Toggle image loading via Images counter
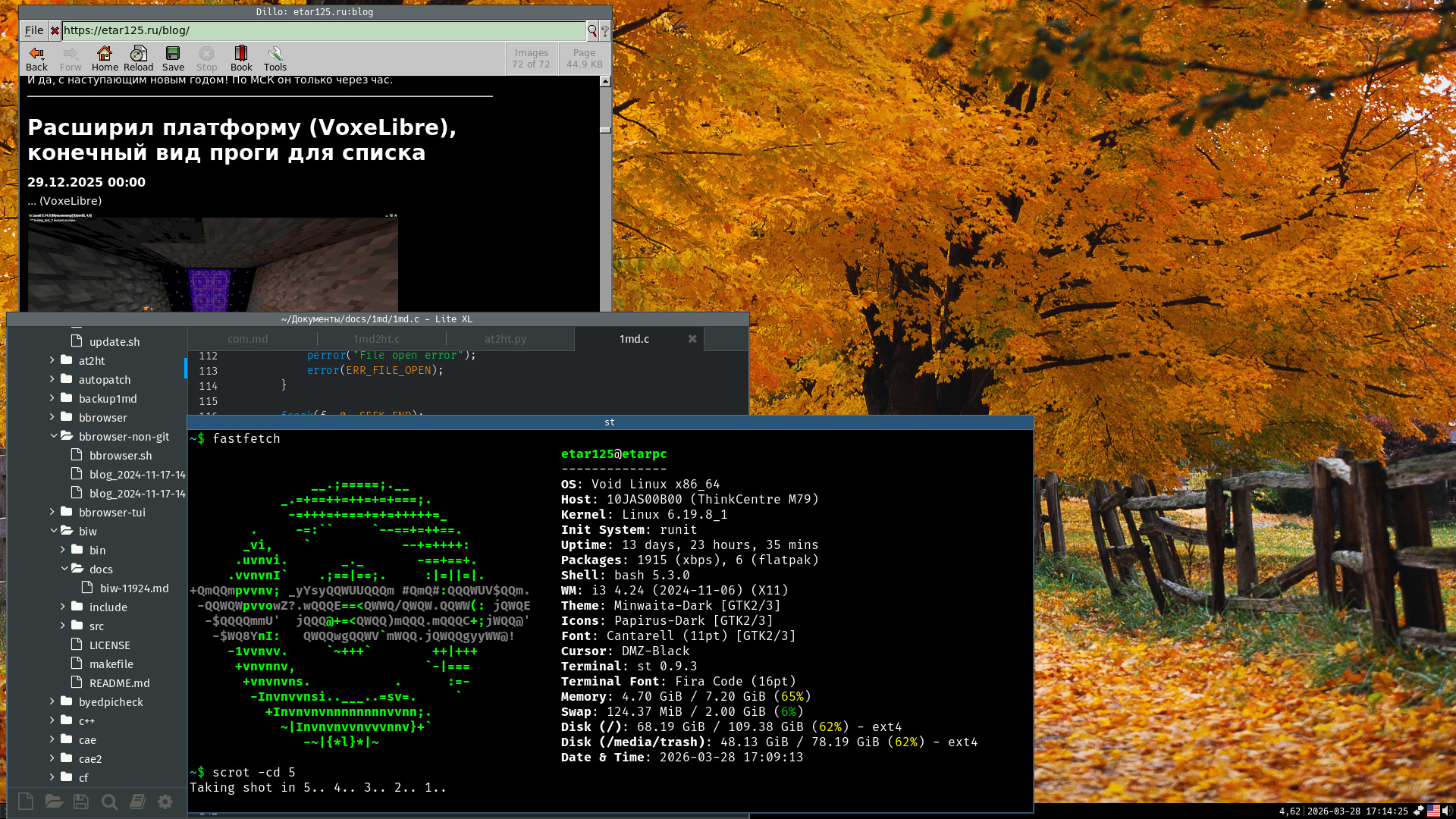The image size is (1456, 819). 531,58
